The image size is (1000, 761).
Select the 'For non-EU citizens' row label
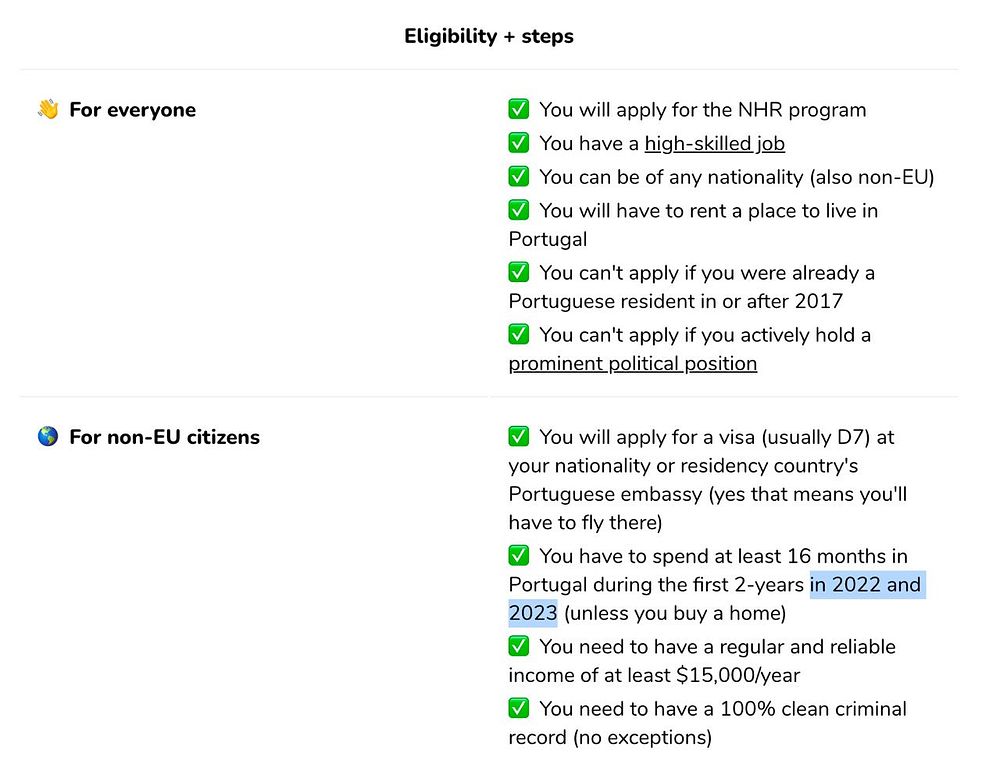pyautogui.click(x=164, y=437)
